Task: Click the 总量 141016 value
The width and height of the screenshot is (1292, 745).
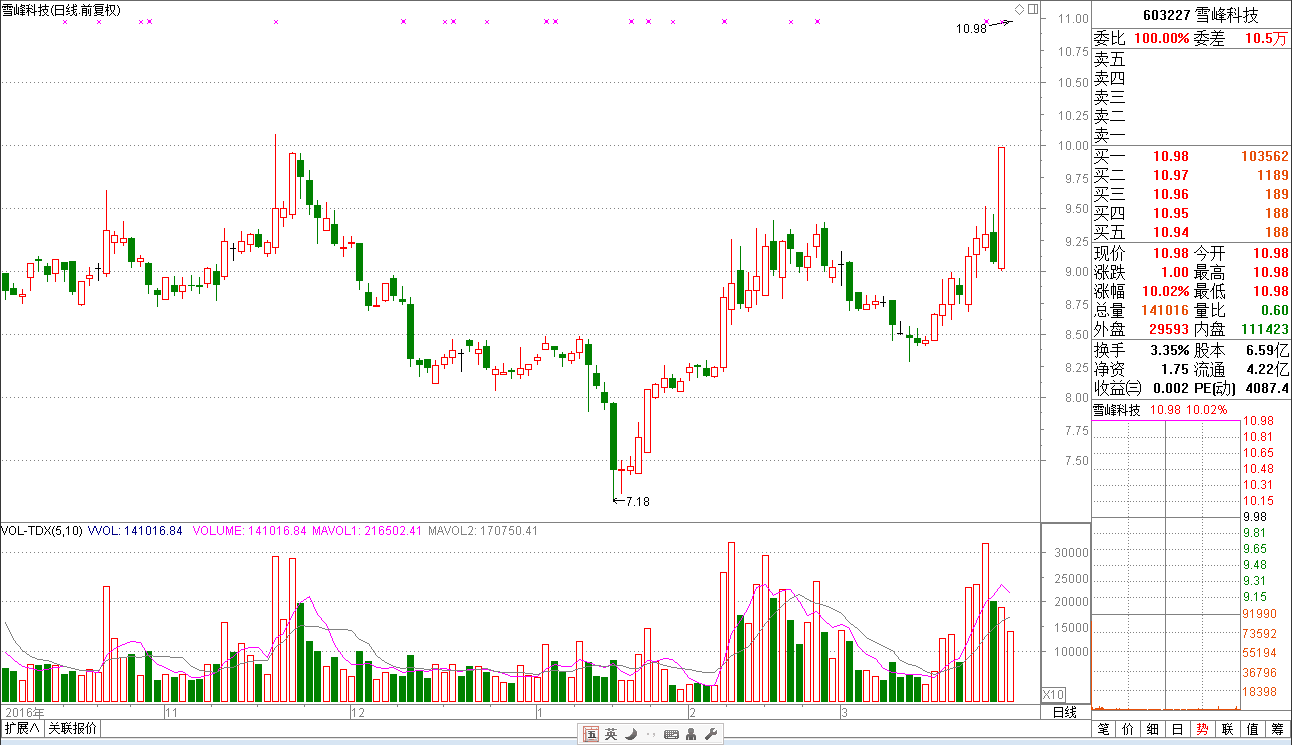Action: 1165,310
